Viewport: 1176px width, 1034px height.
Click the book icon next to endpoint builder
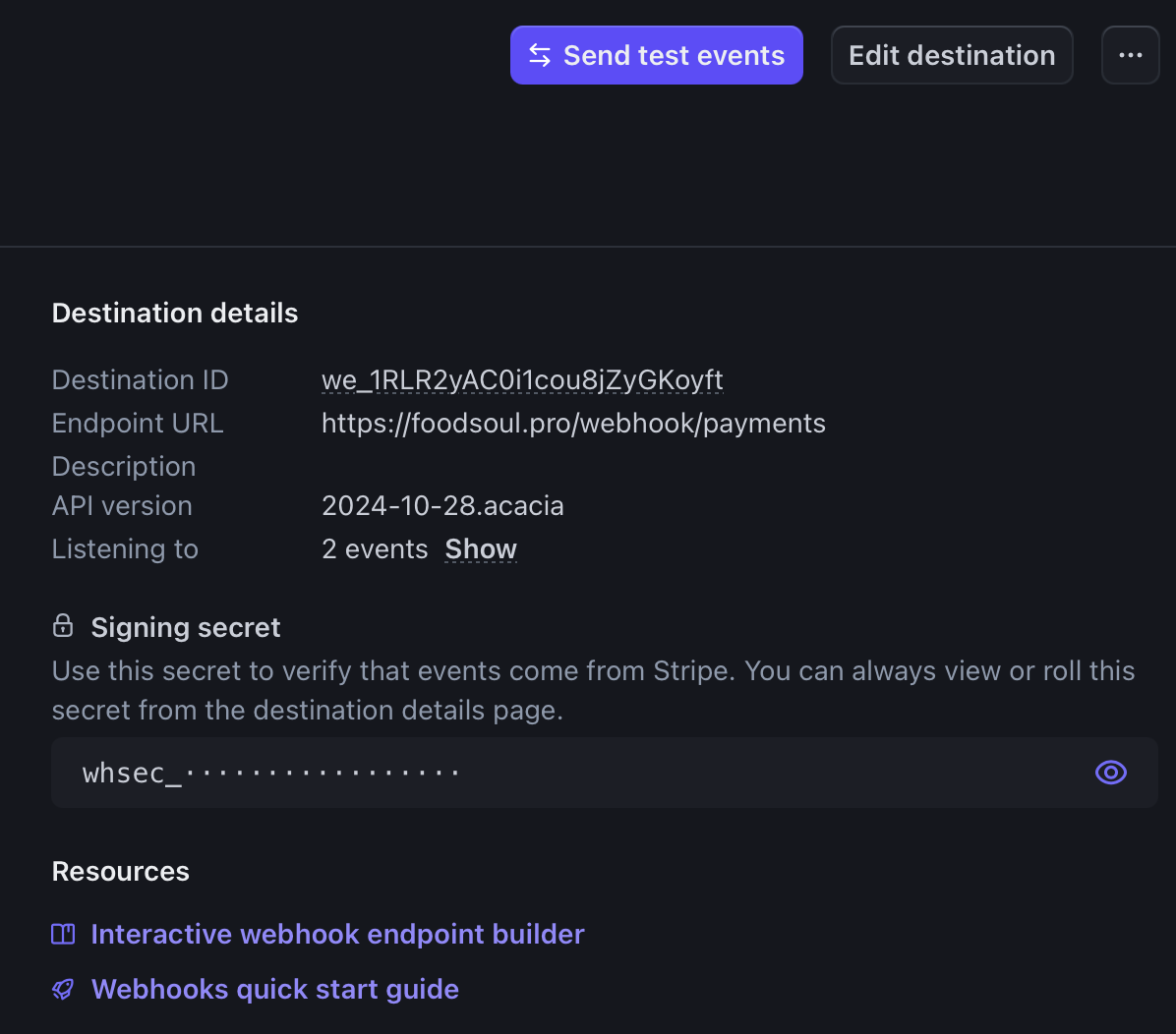pos(63,934)
